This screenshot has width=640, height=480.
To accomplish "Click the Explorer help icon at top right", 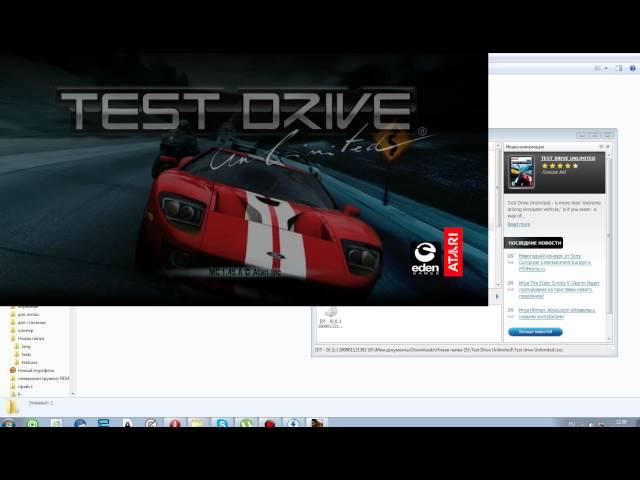I will 633,68.
